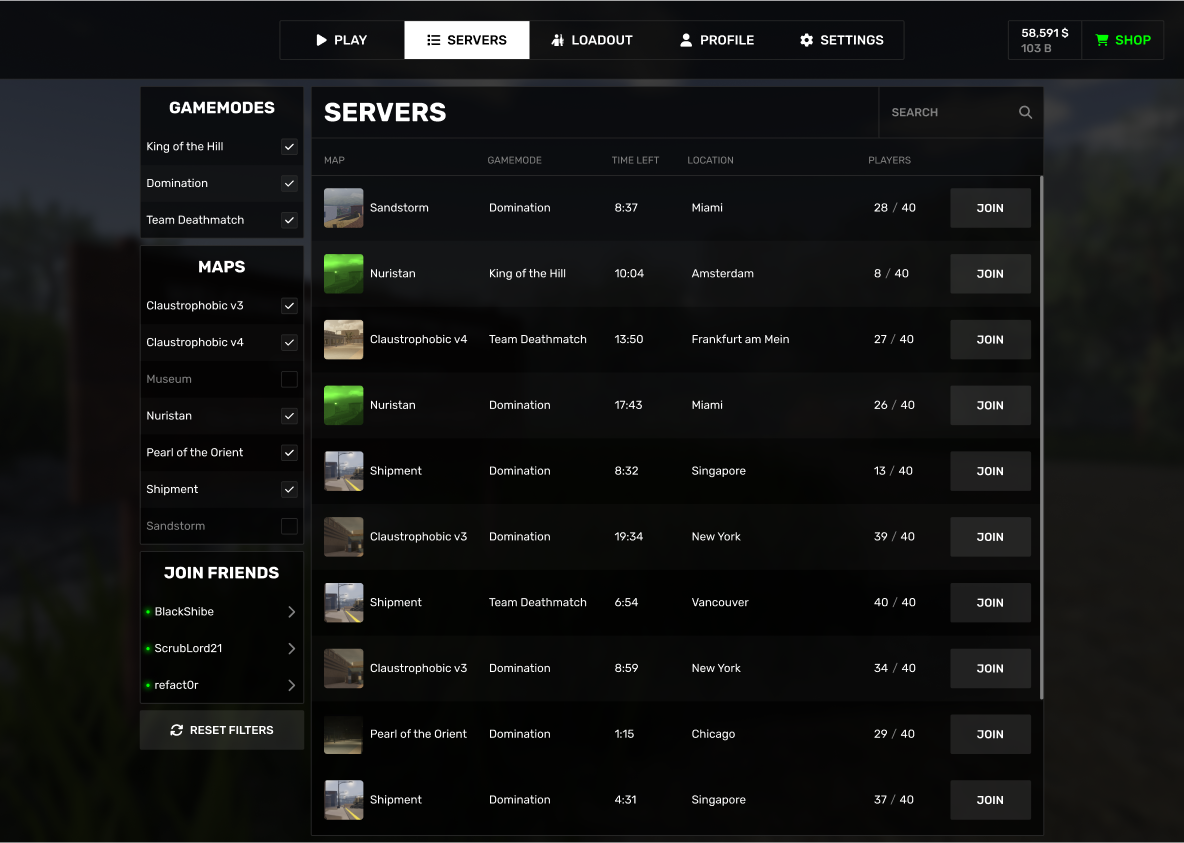This screenshot has width=1184, height=843.
Task: Switch to the LOADOUT tab
Action: [x=592, y=40]
